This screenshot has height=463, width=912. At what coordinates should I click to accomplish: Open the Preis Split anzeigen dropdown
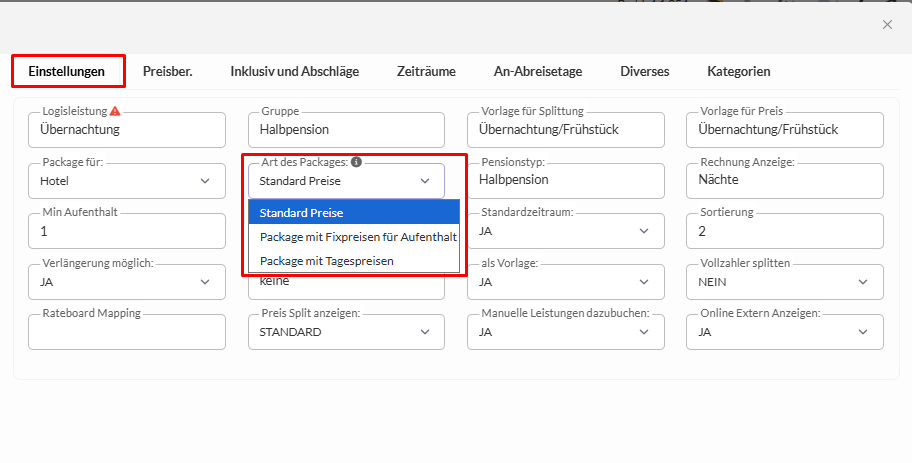(346, 332)
